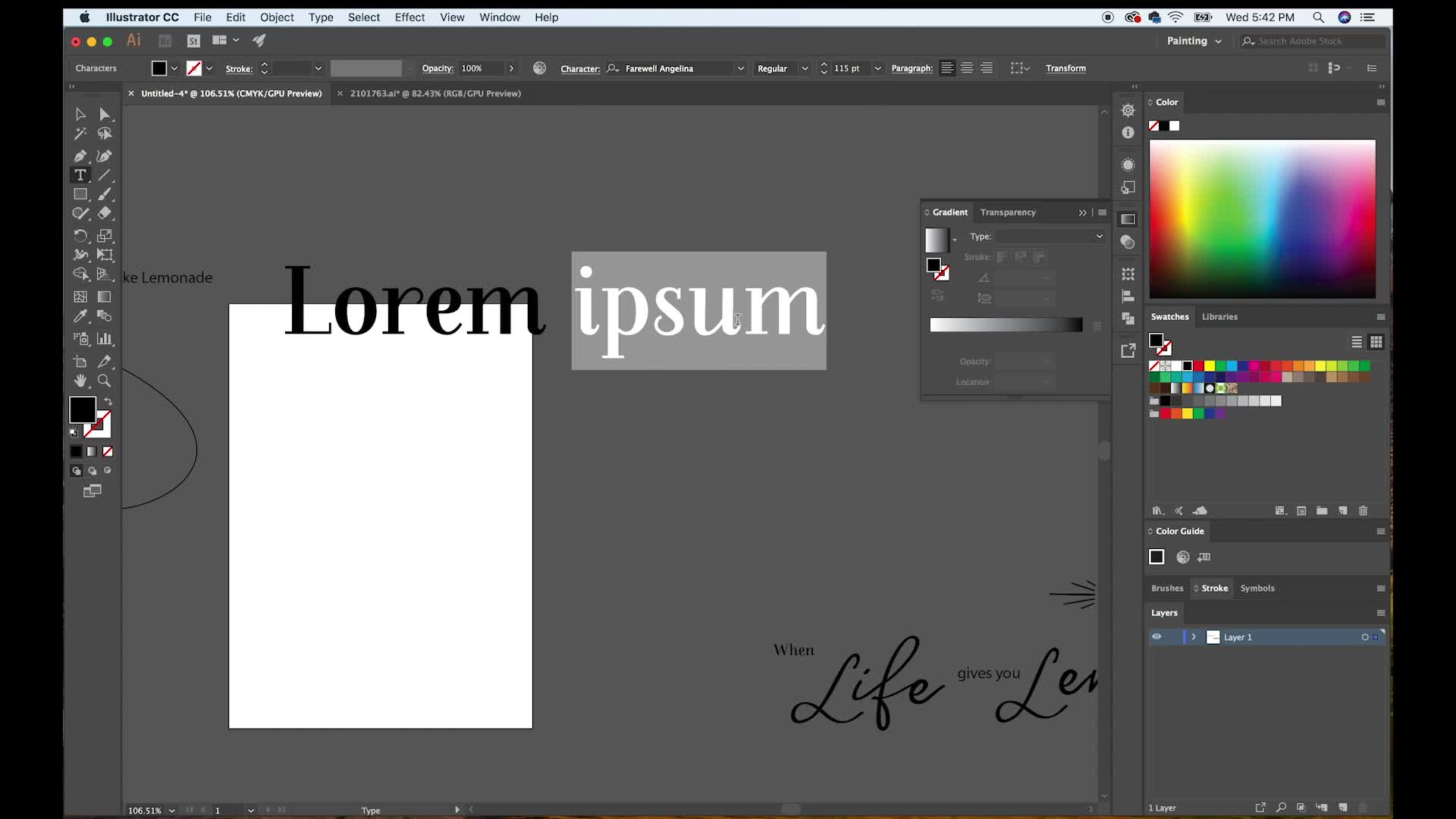Select the Free Transform tool
This screenshot has width=1456, height=819.
105,256
